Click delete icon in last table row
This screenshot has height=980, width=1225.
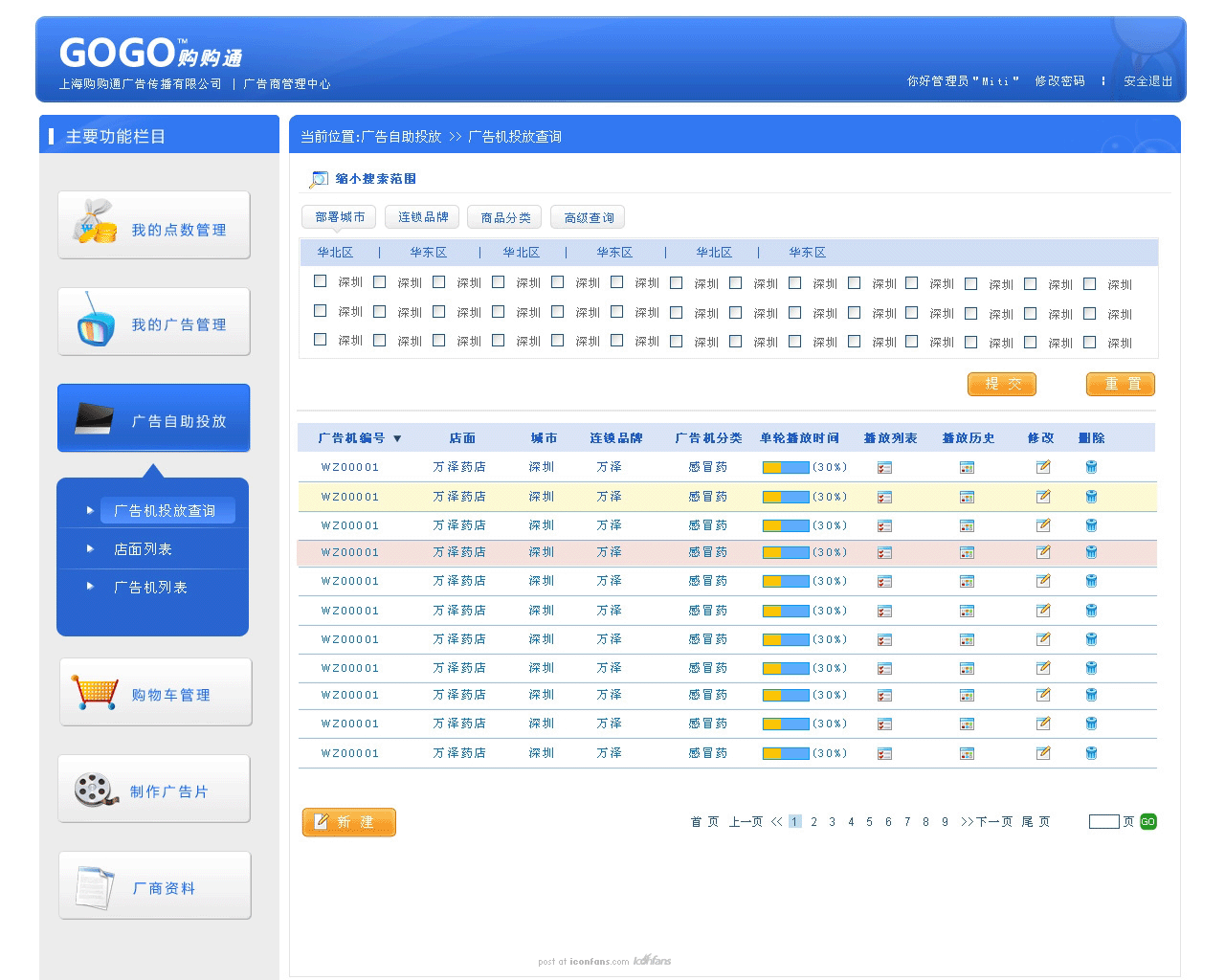[1091, 753]
